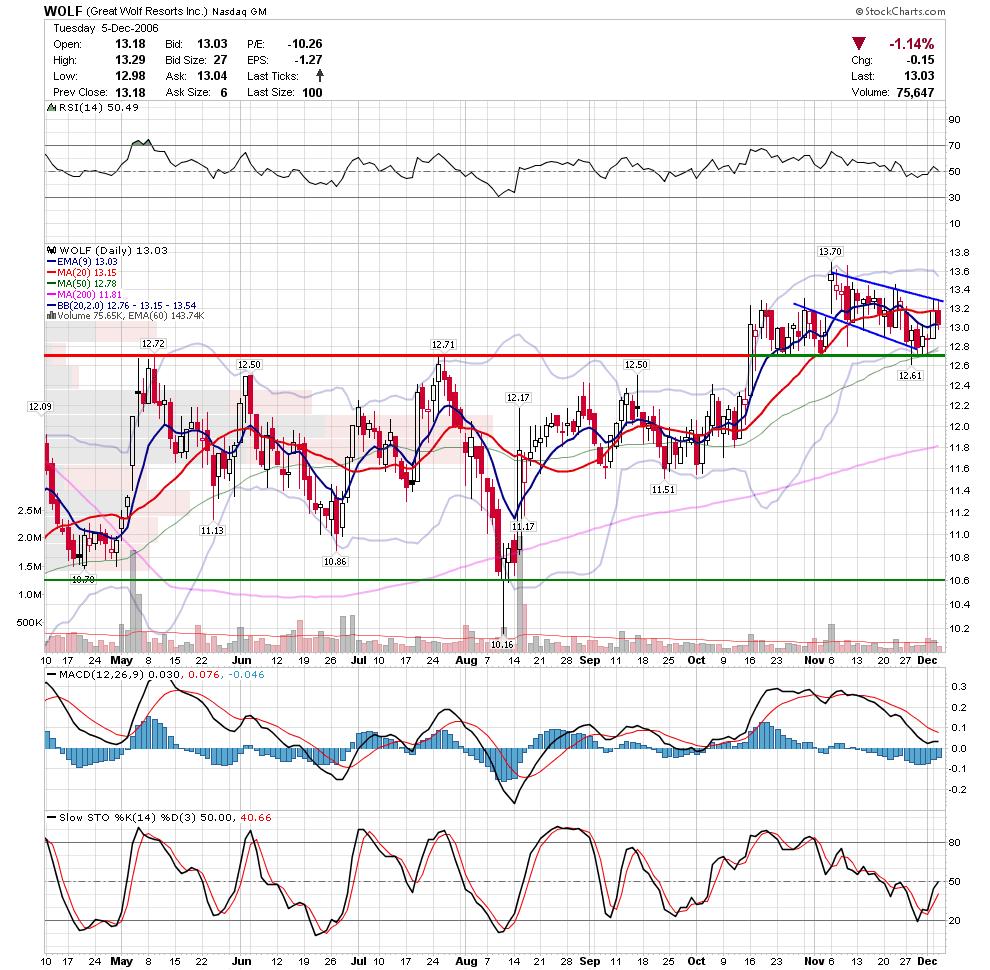
Task: Click the red MA(20) legend line marker
Action: (x=52, y=273)
